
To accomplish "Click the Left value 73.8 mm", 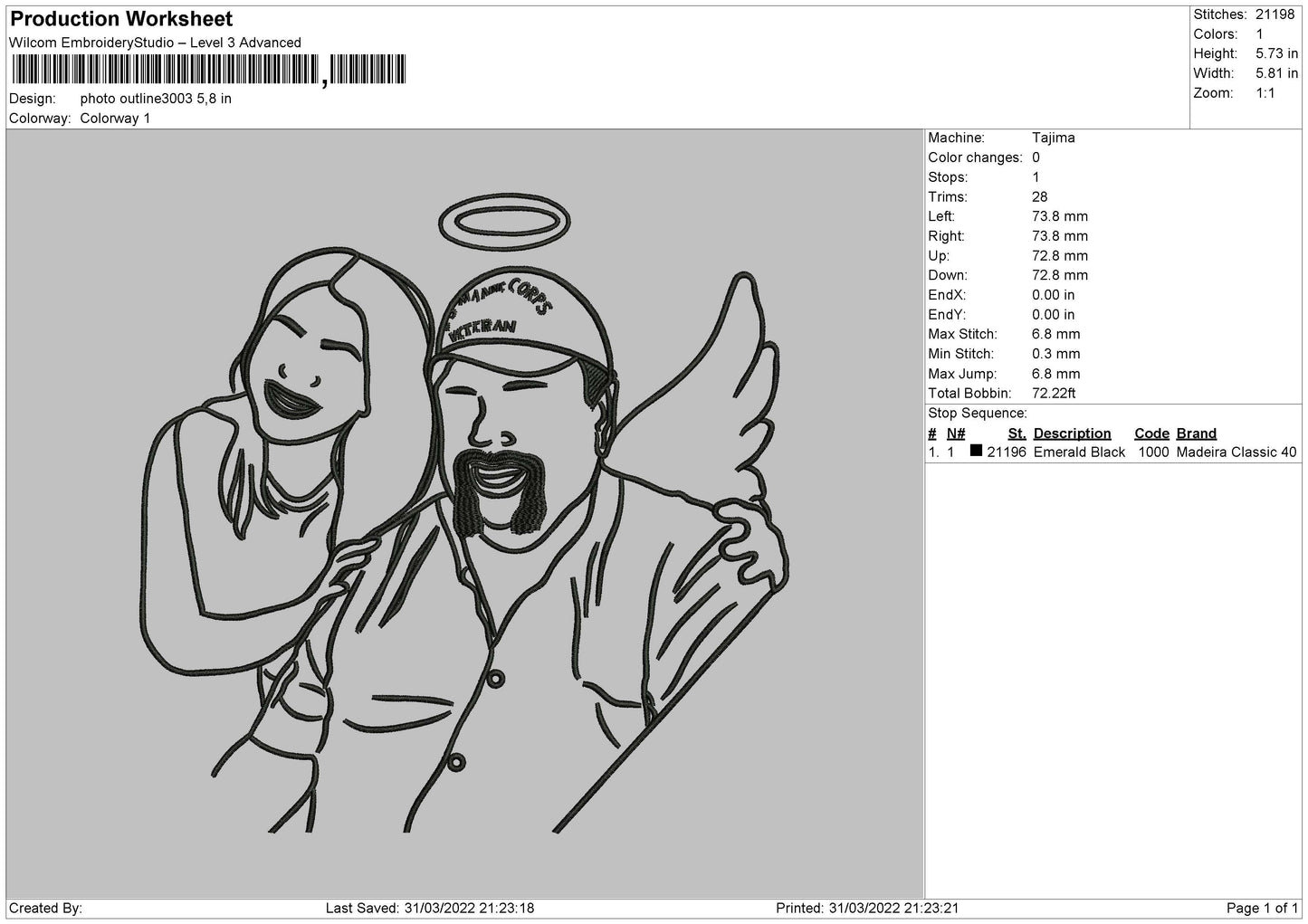I will pyautogui.click(x=1060, y=216).
